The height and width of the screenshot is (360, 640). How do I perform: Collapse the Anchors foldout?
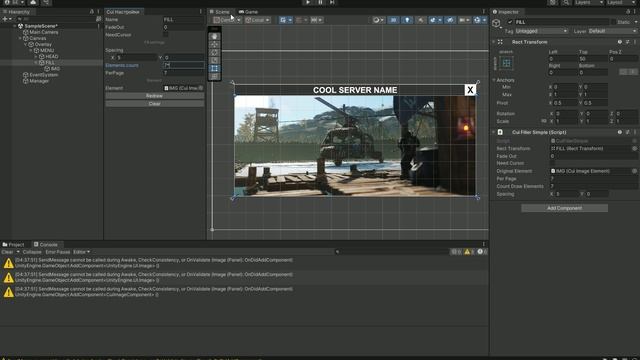click(x=494, y=80)
